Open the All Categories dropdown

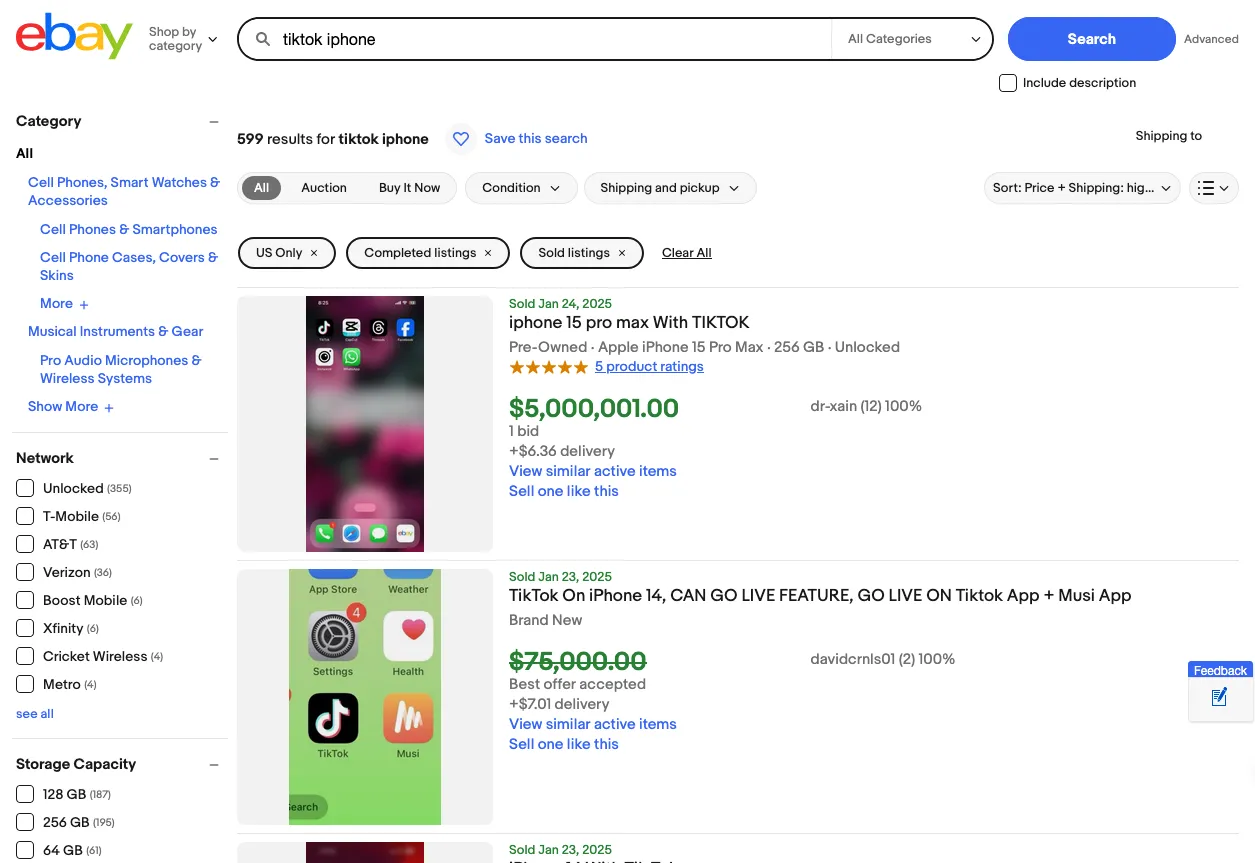point(912,39)
